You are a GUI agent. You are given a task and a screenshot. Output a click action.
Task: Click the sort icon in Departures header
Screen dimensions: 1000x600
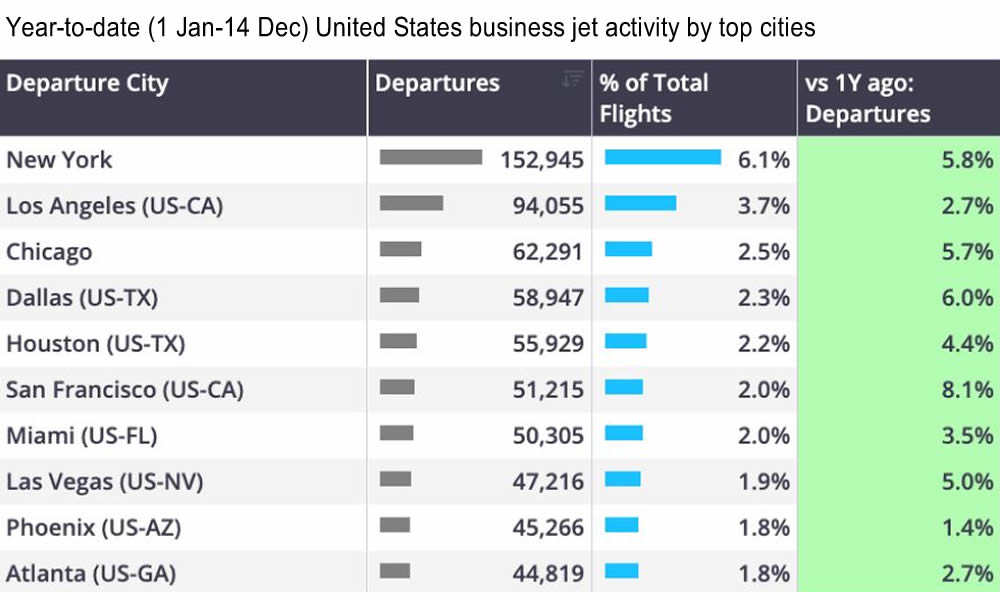572,80
